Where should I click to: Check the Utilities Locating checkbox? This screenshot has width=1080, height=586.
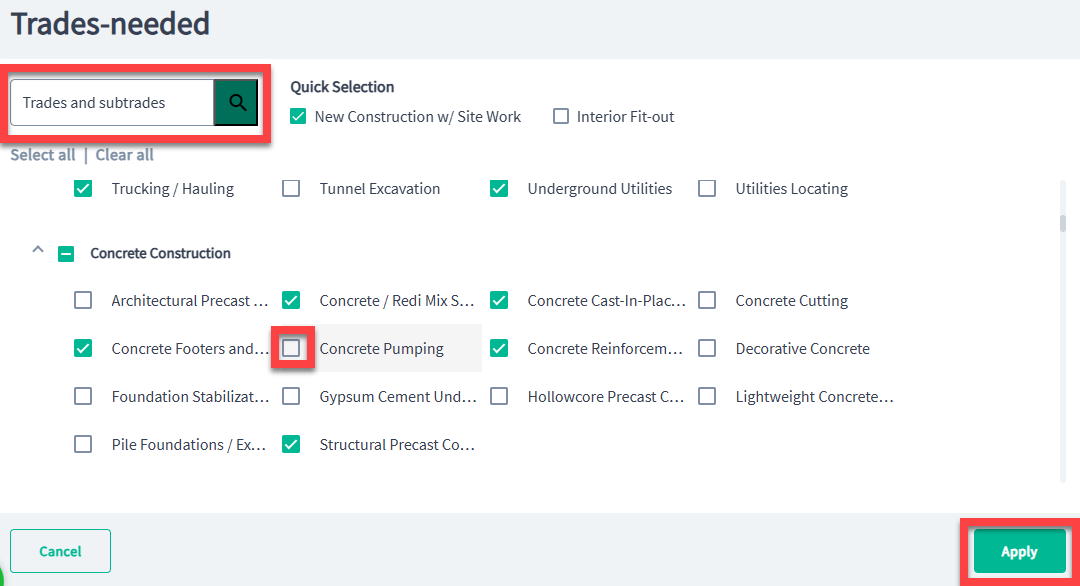[x=707, y=189]
